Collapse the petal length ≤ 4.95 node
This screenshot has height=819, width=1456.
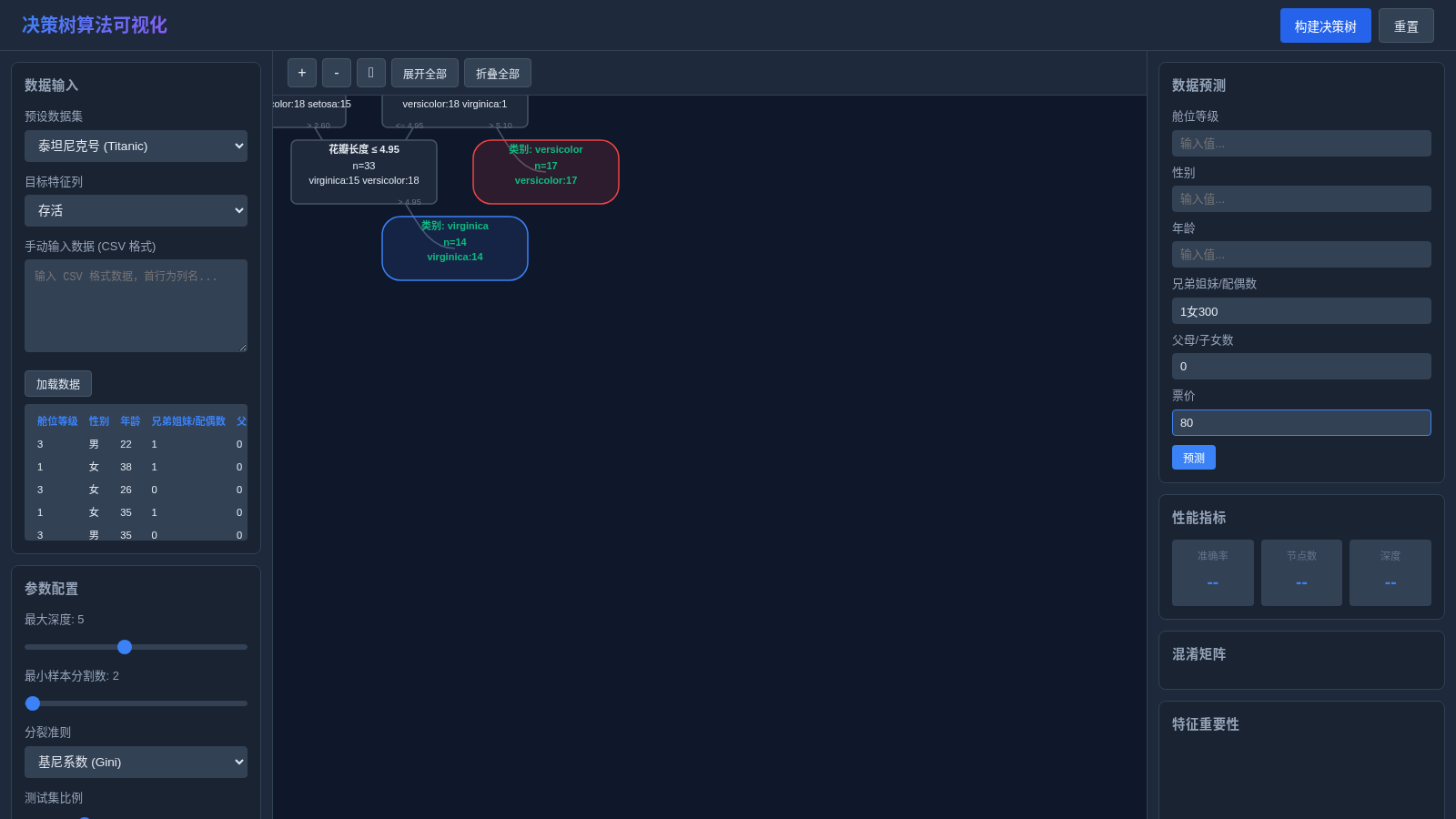click(364, 172)
